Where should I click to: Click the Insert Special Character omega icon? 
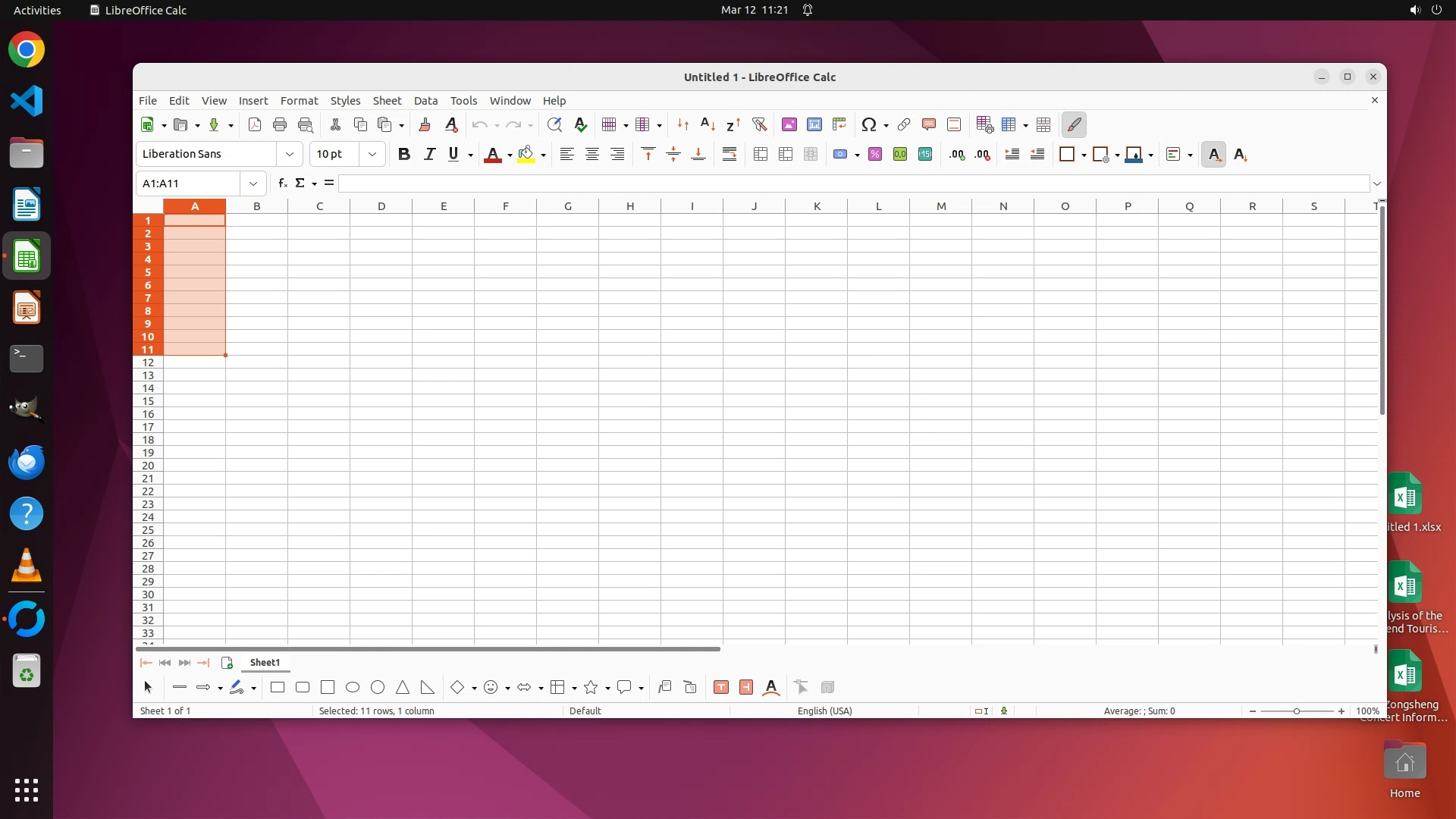(869, 125)
